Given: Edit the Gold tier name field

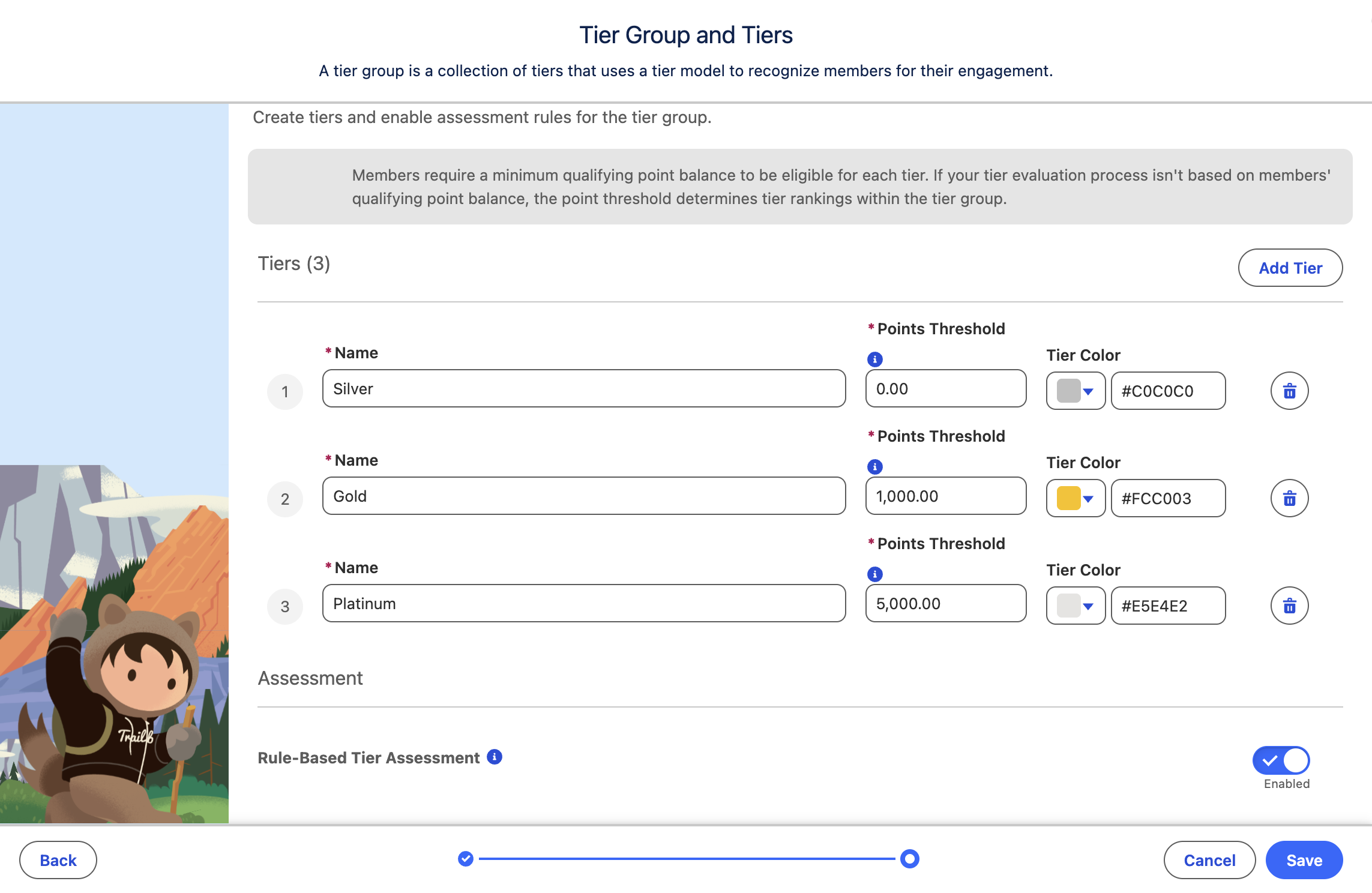Looking at the screenshot, I should [584, 496].
